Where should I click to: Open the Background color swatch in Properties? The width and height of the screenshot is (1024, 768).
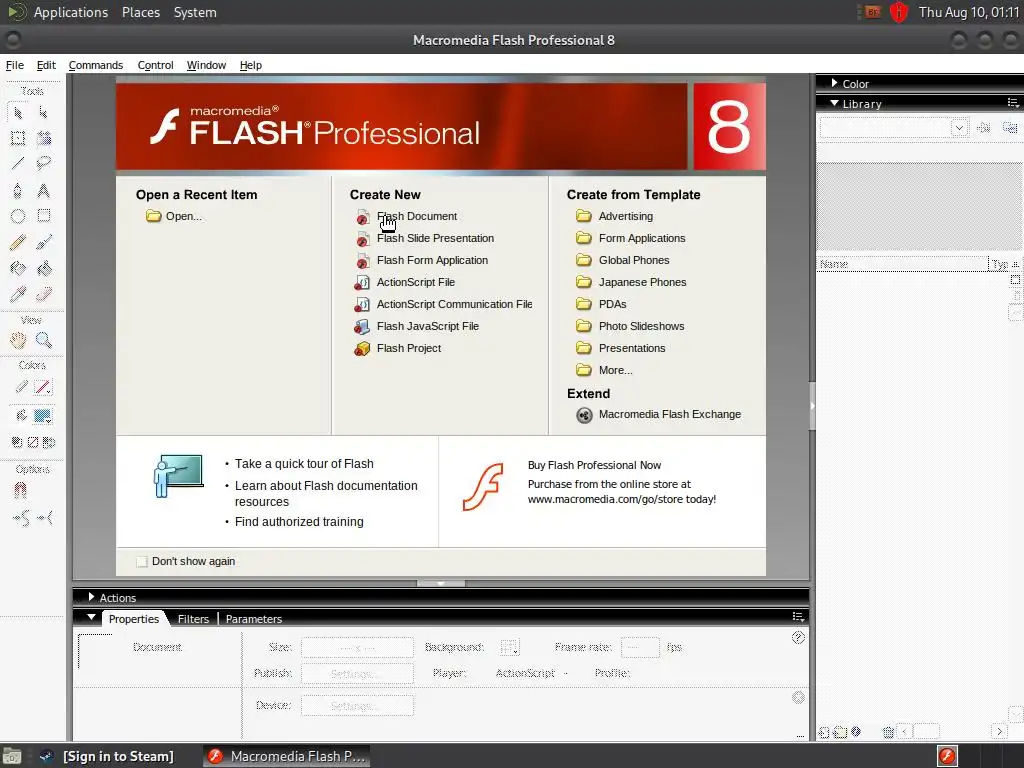pyautogui.click(x=509, y=647)
